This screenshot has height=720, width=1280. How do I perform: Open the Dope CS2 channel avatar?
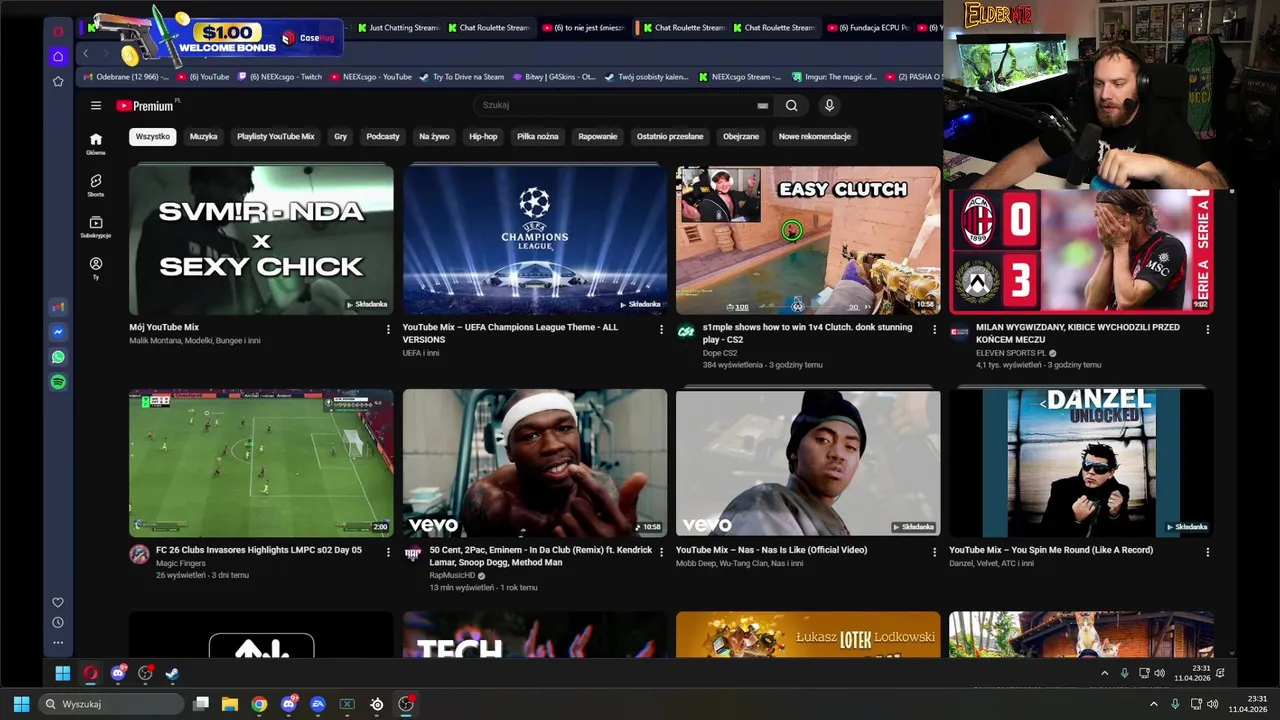click(686, 332)
